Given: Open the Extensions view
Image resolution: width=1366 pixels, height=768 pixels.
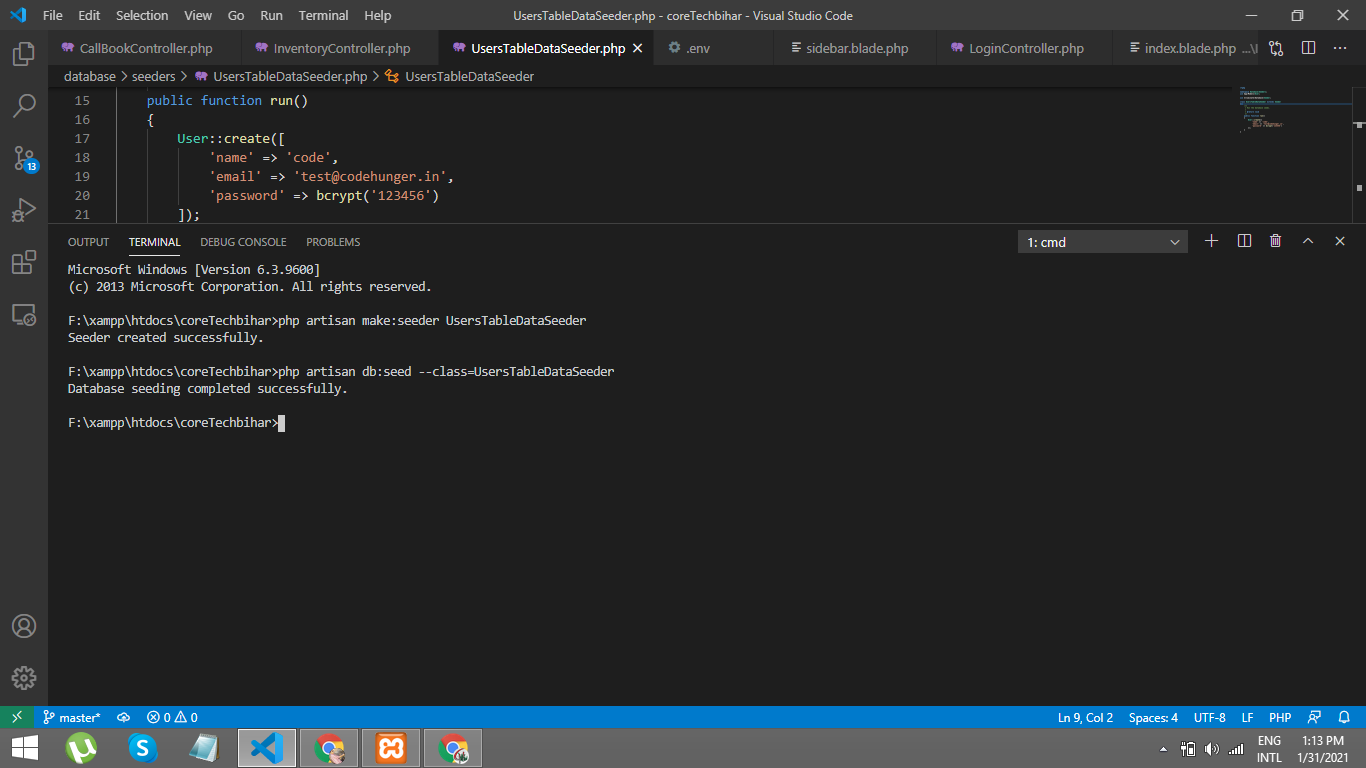Looking at the screenshot, I should pos(24,263).
